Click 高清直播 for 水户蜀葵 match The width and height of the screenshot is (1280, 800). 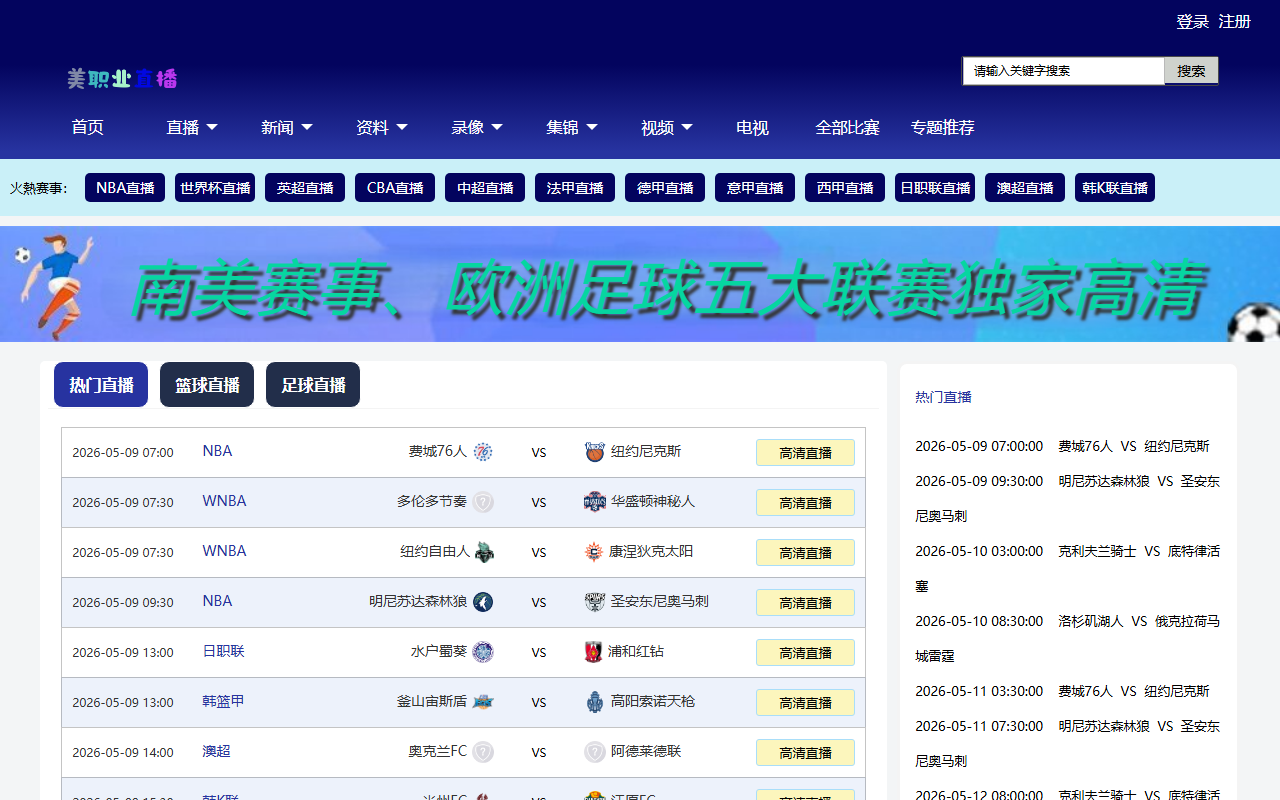click(805, 653)
